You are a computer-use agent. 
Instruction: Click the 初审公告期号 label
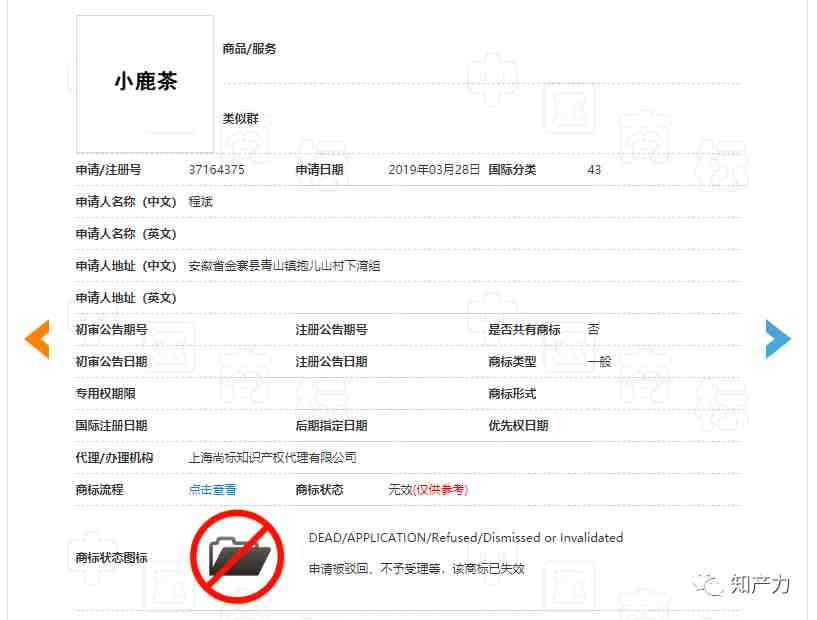(112, 330)
